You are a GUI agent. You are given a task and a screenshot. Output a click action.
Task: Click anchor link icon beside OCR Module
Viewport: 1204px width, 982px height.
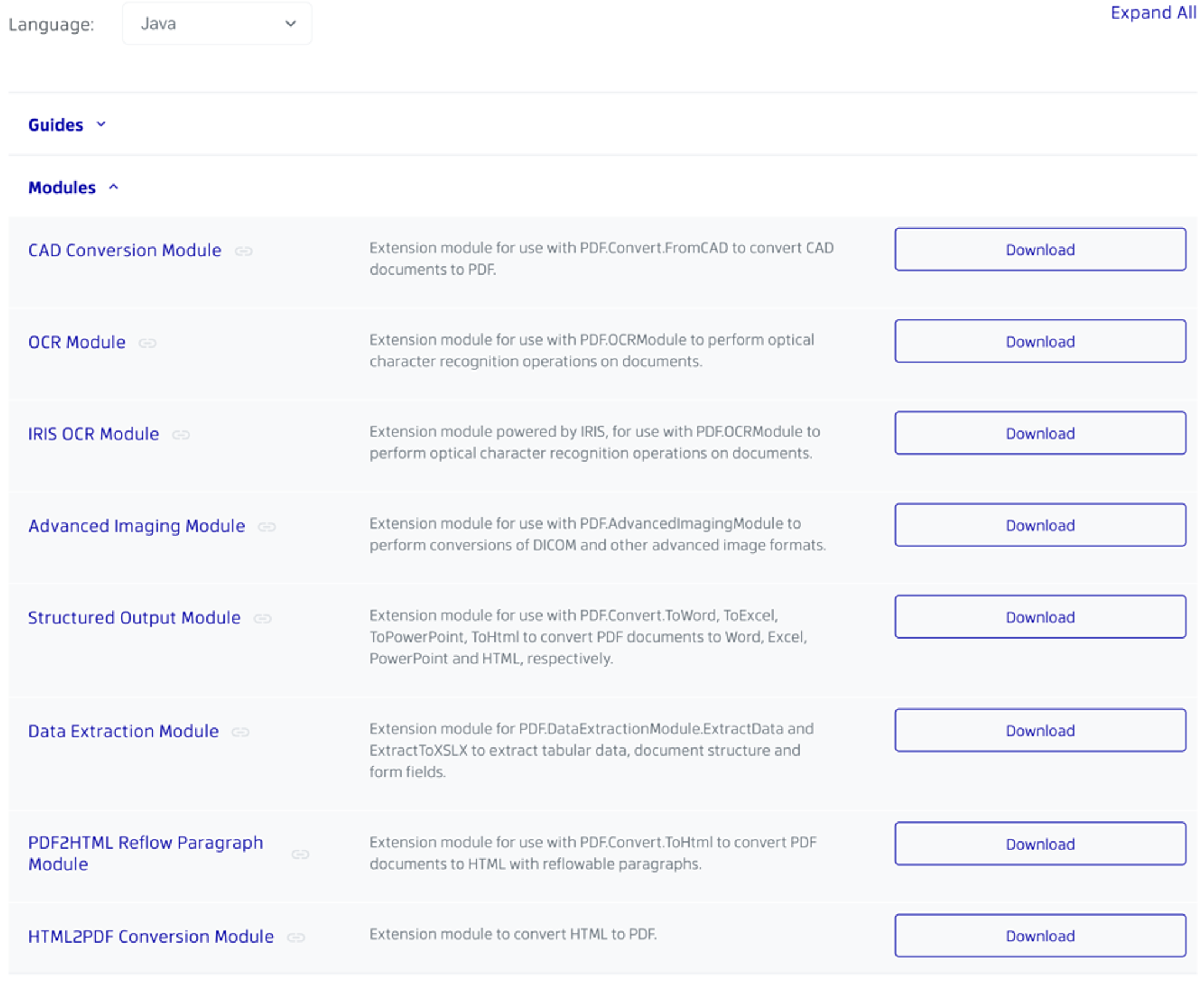pos(147,343)
